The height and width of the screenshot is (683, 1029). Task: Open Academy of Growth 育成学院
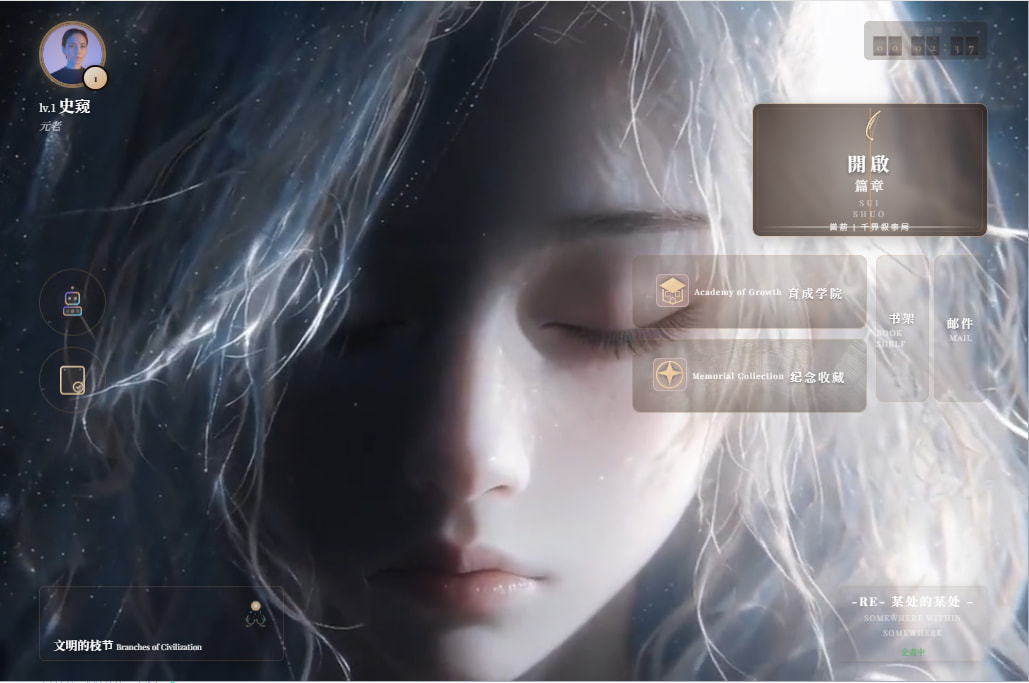tap(749, 292)
